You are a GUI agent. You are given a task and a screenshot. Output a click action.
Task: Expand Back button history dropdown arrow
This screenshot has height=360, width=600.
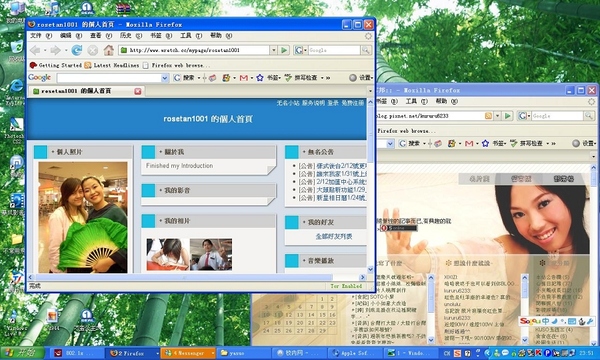tap(45, 50)
